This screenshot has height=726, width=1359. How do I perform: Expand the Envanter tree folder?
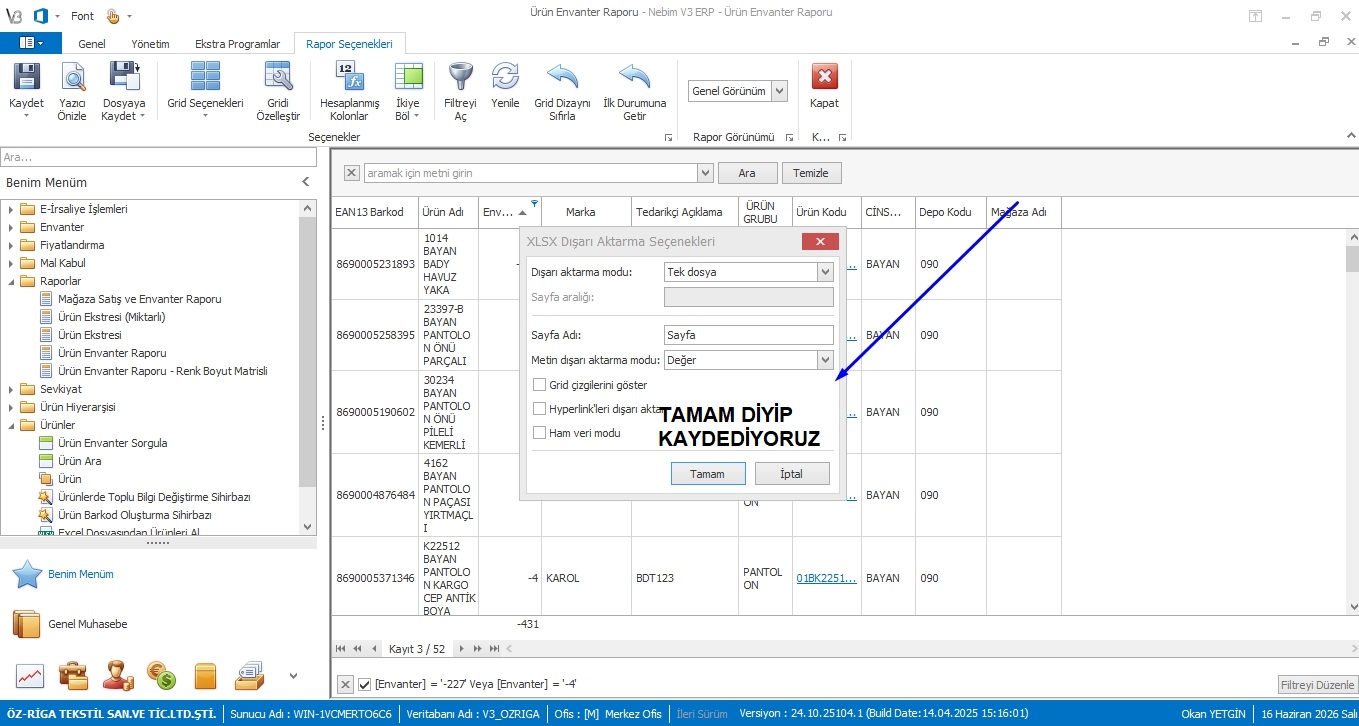coord(10,227)
